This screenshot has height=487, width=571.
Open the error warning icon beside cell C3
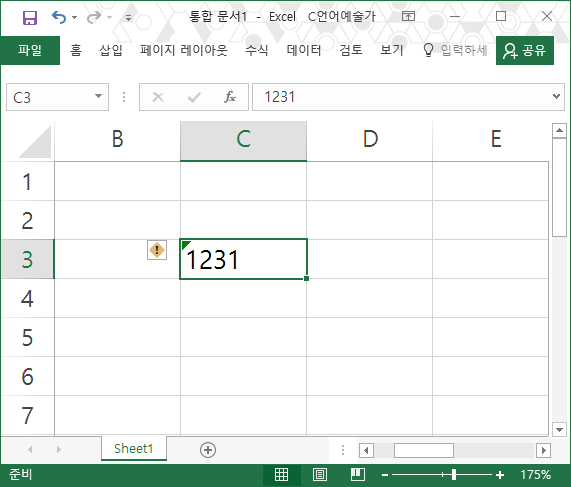tap(157, 250)
